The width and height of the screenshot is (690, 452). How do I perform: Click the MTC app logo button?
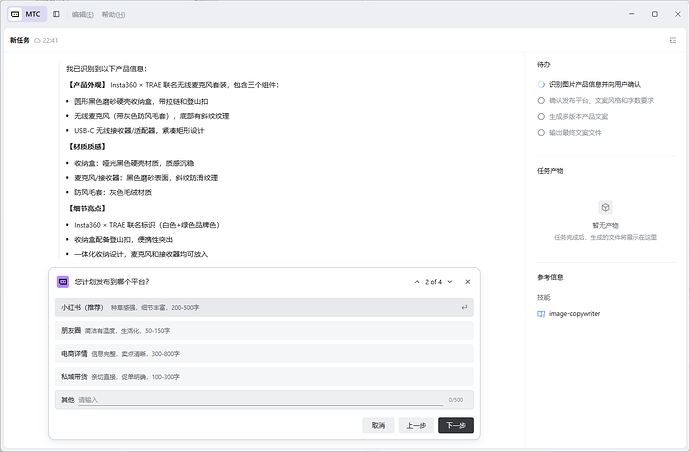[x=27, y=14]
